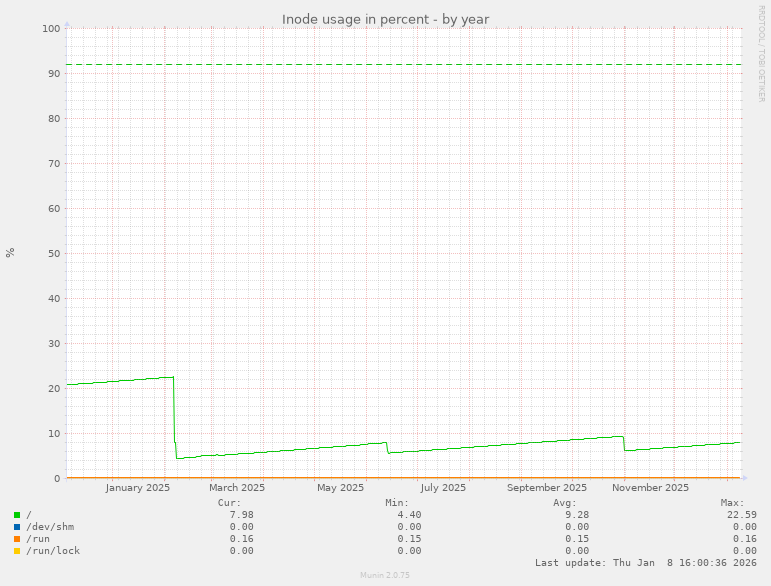Click the 'November 2025' axis label

650,488
